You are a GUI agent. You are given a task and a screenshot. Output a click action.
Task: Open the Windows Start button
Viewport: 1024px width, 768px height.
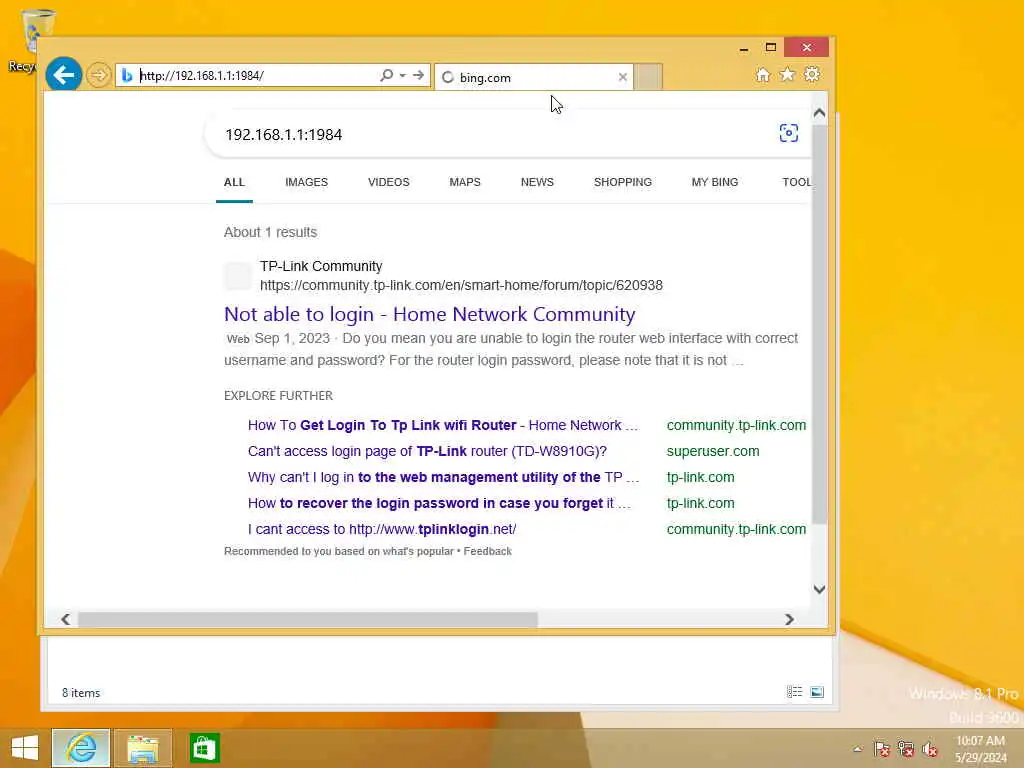pyautogui.click(x=25, y=748)
